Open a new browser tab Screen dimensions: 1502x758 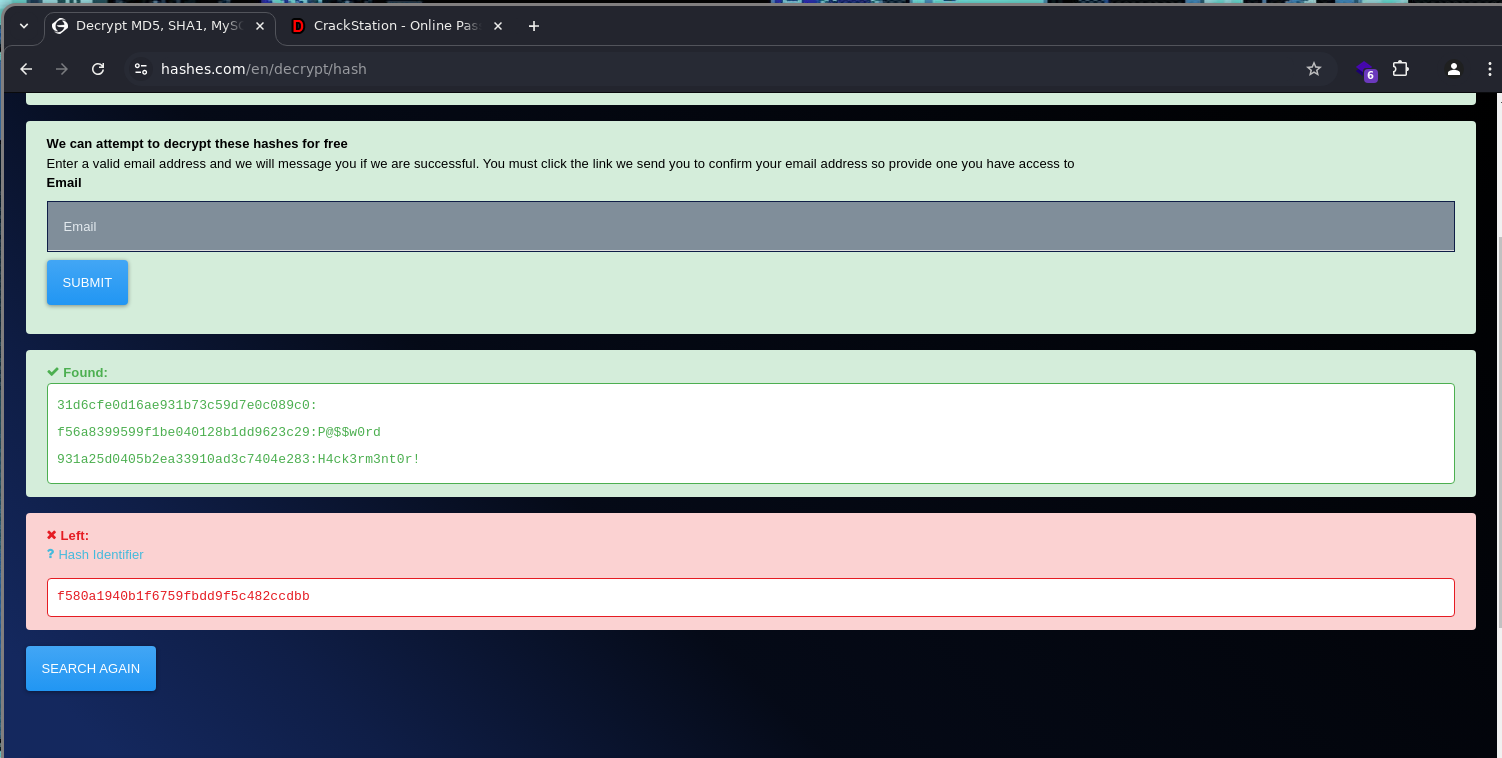(534, 26)
